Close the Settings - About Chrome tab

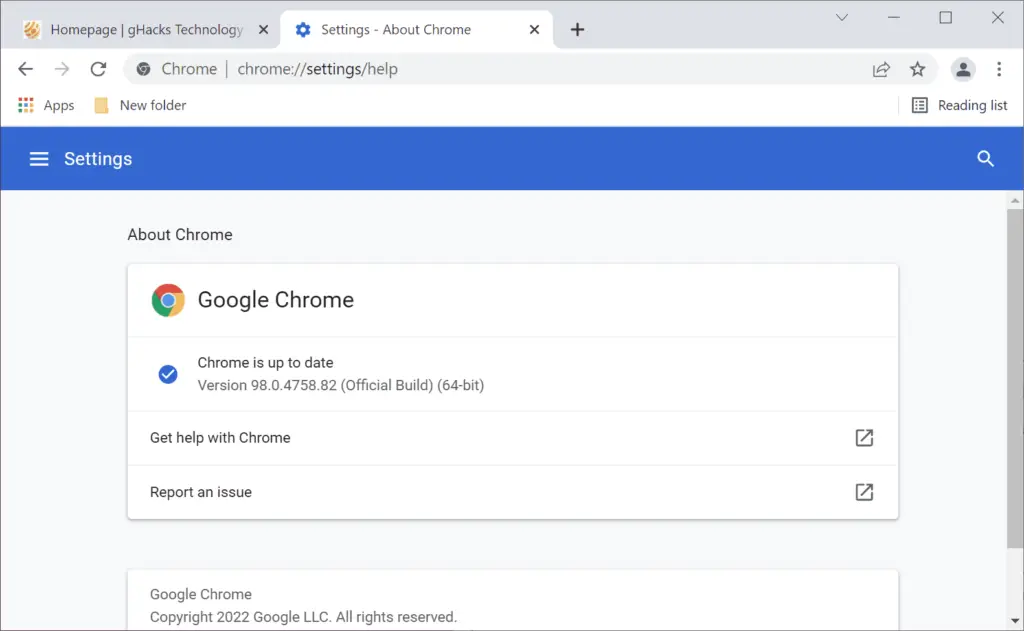click(534, 29)
